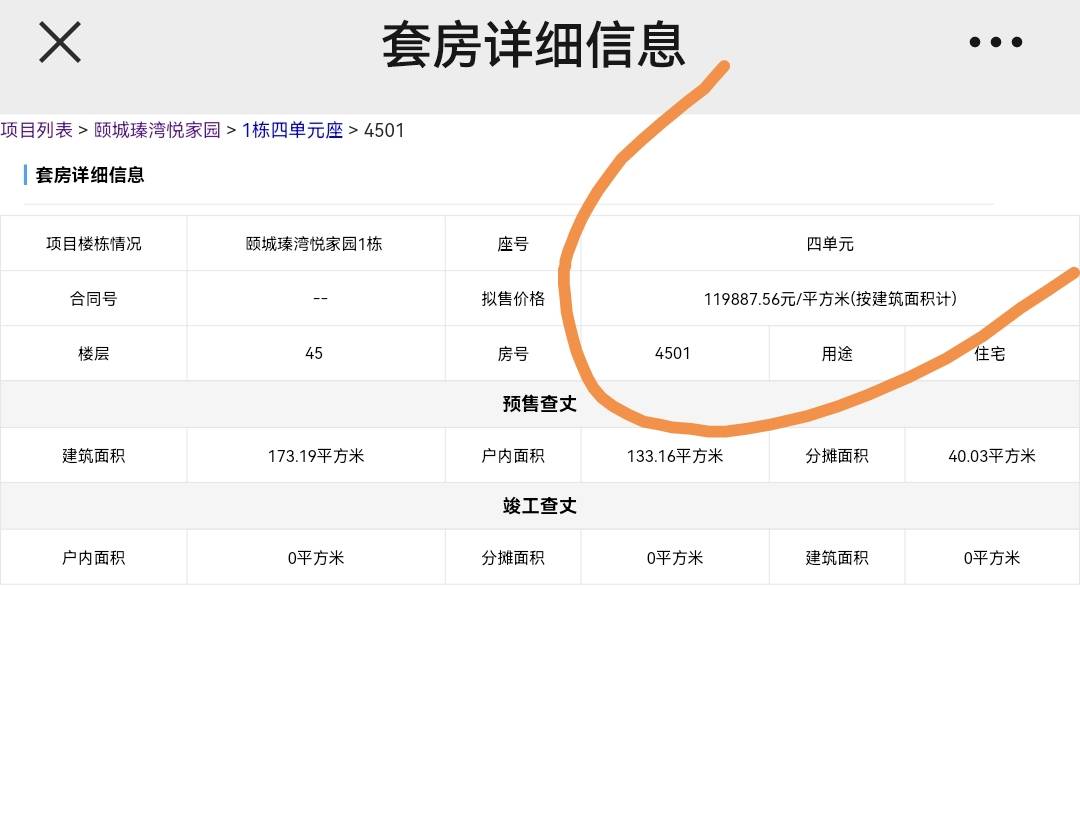Open the 颐城瑧湾悦家园 breadcrumb link
The width and height of the screenshot is (1080, 814).
pyautogui.click(x=157, y=130)
